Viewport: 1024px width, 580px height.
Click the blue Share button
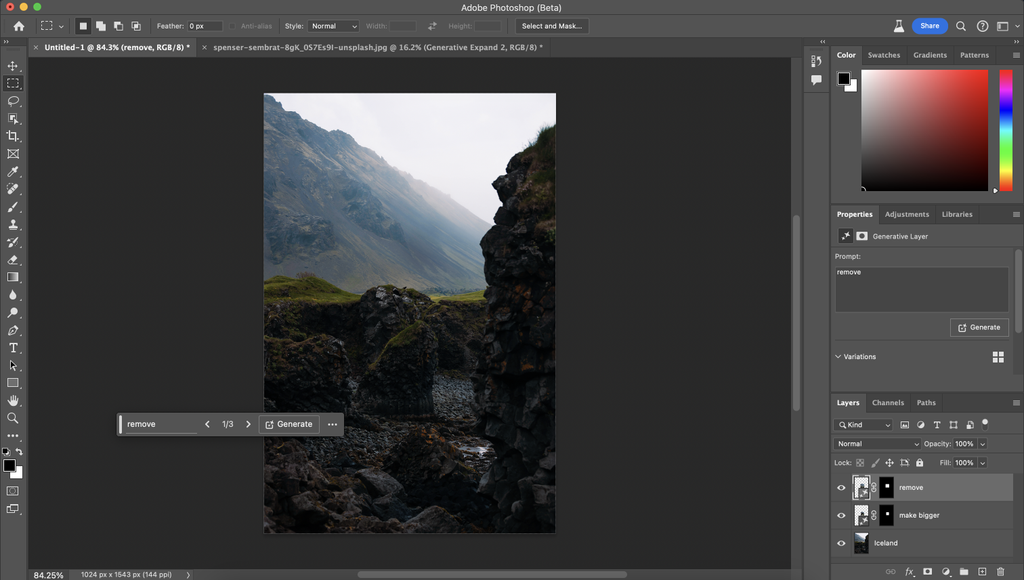930,25
